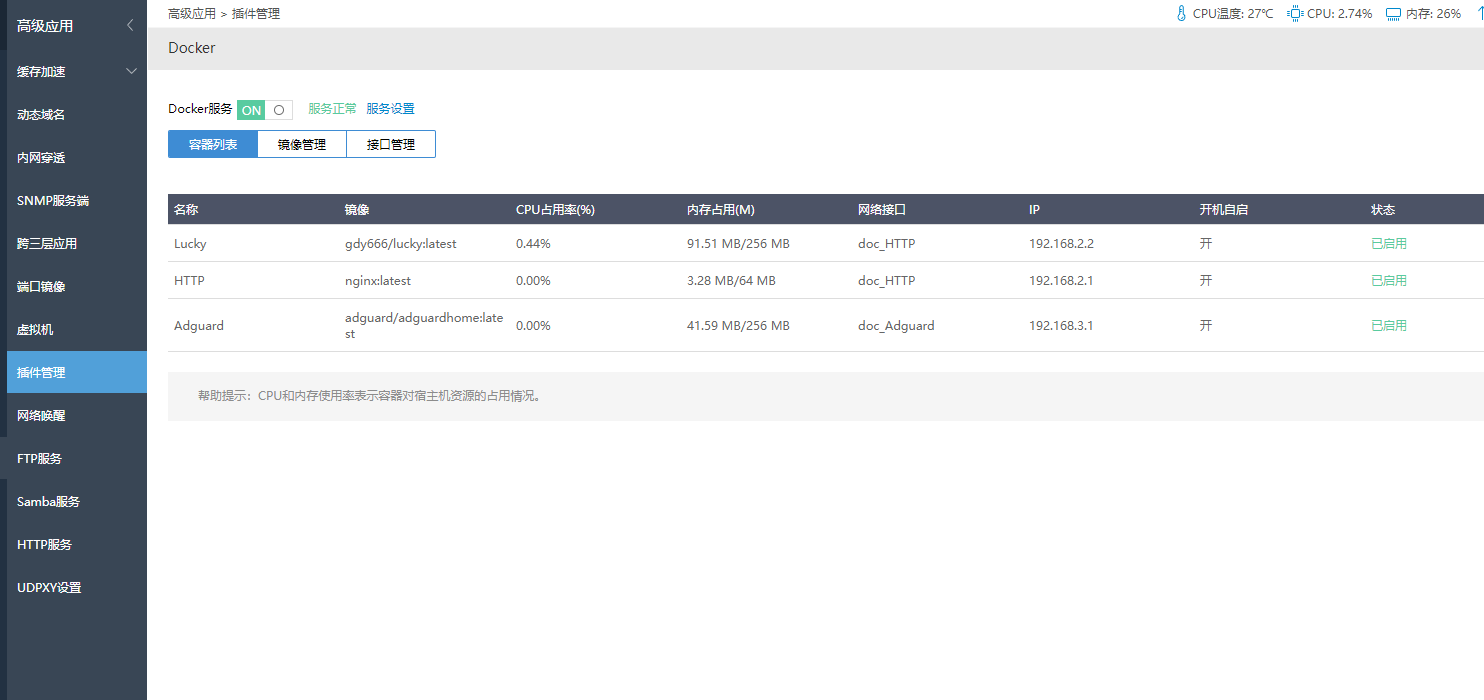Click the adguard/adguardhome:latest image cell
The width and height of the screenshot is (1484, 700).
coord(424,325)
